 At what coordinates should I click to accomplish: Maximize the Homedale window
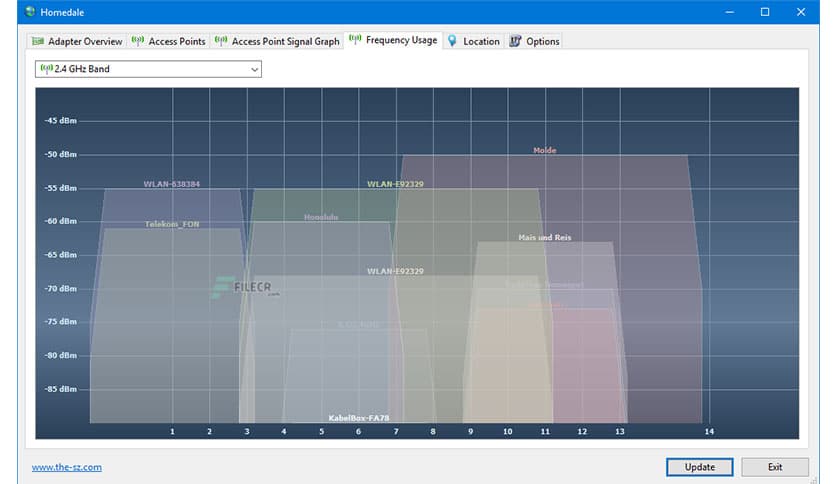pyautogui.click(x=765, y=12)
